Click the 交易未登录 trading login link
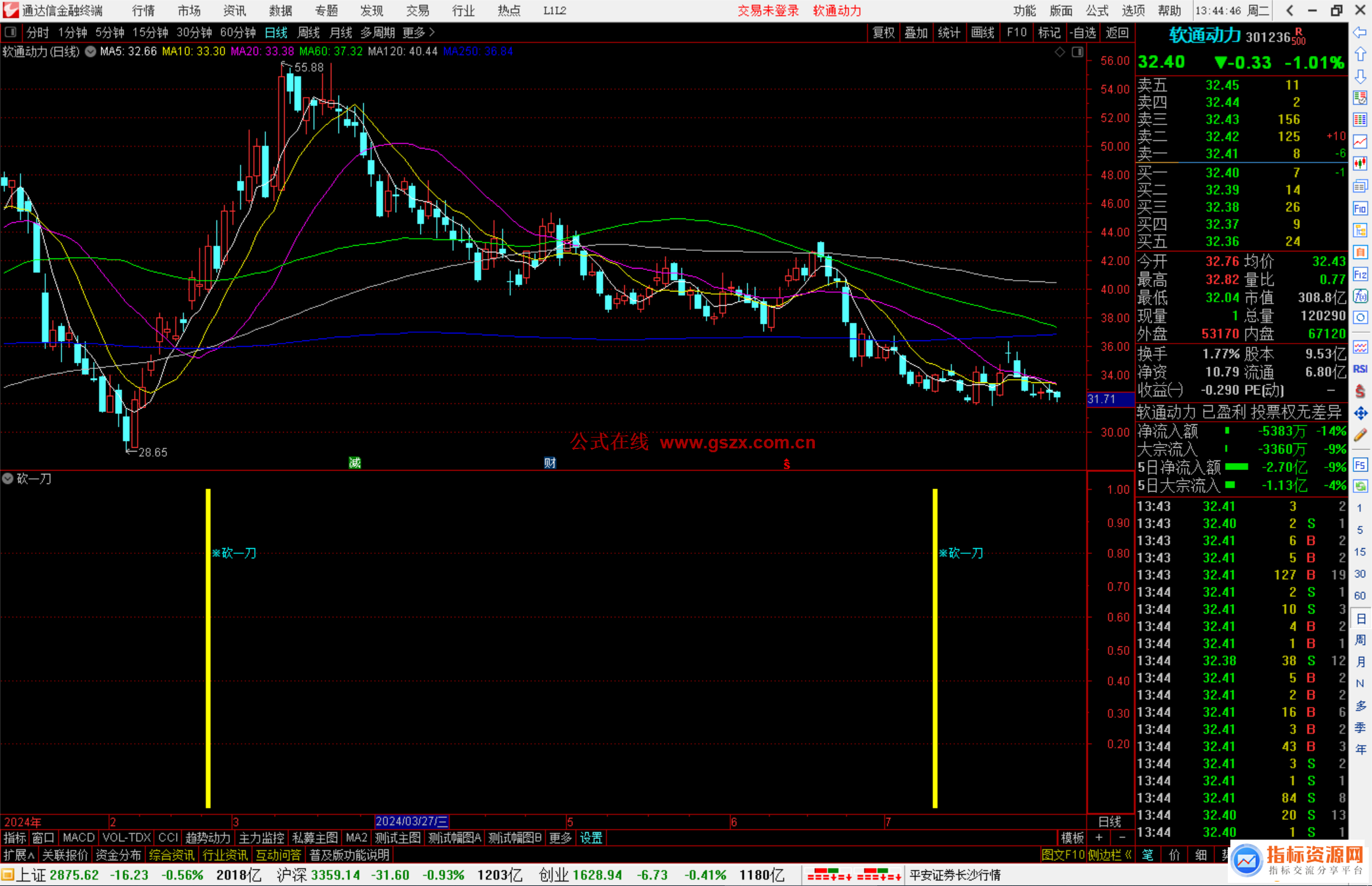Image resolution: width=1372 pixels, height=886 pixels. [768, 11]
